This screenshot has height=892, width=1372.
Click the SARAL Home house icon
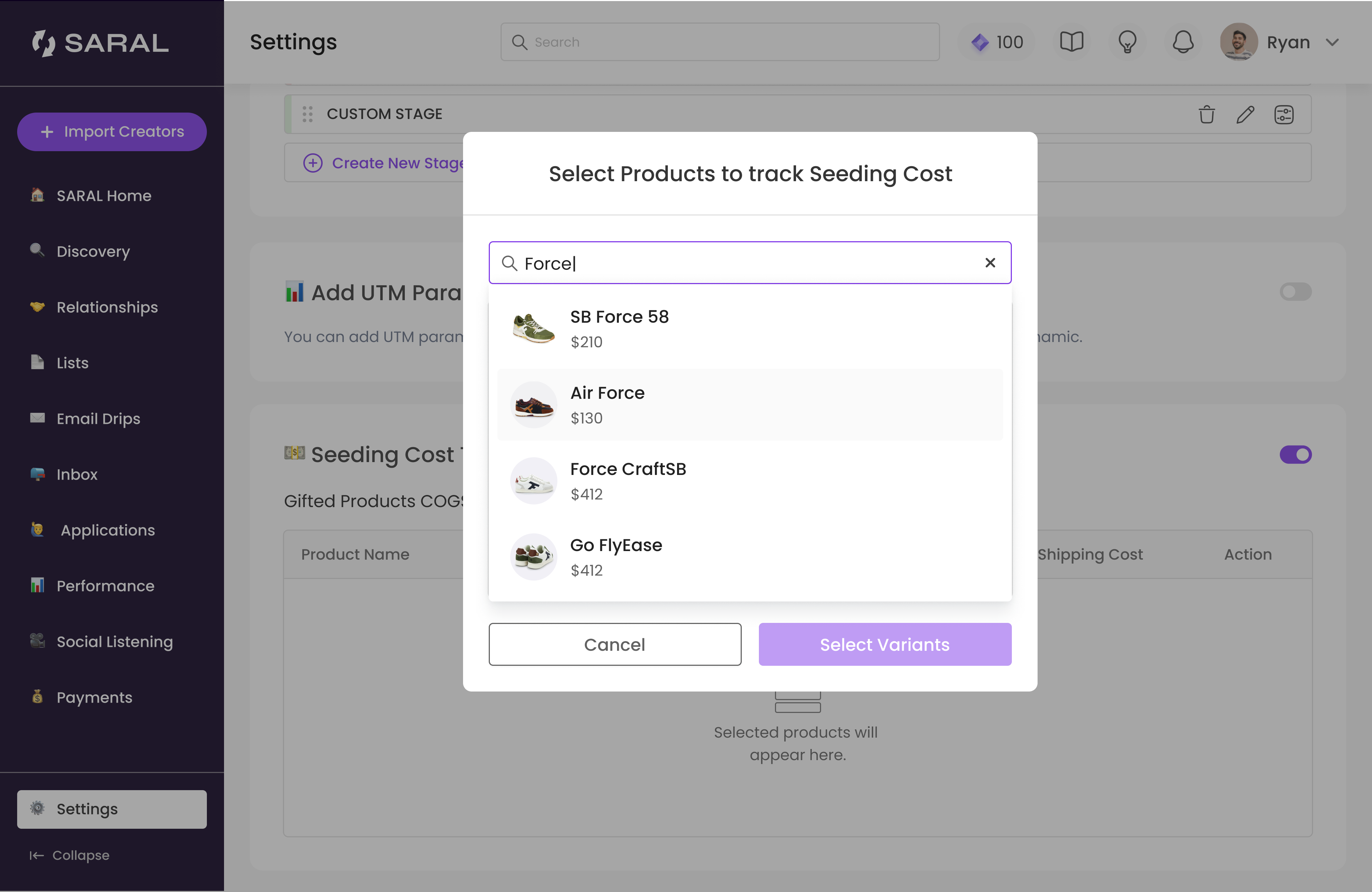click(x=38, y=195)
